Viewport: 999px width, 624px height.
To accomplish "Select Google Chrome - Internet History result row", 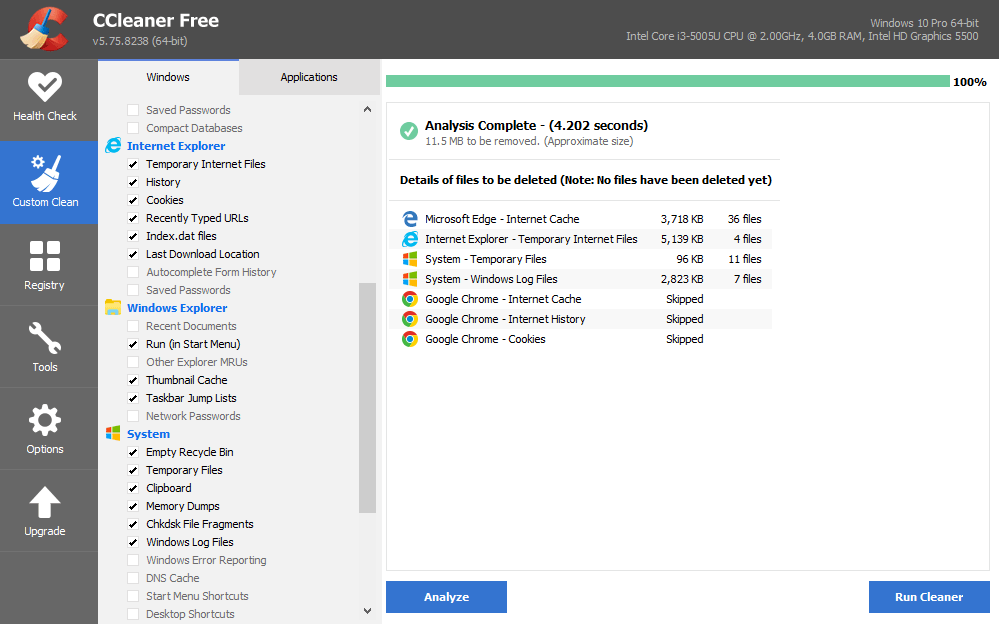I will click(580, 319).
